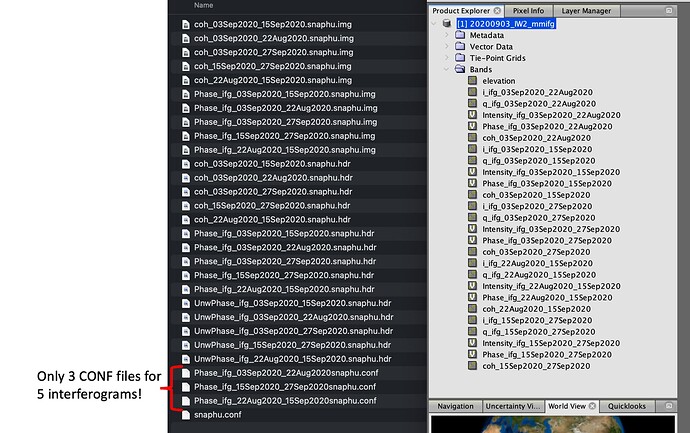Click the virtual band icon of Intensity_ifg_15Sep2020_27Sep2020
Viewport: 690px width, 433px height.
click(472, 343)
